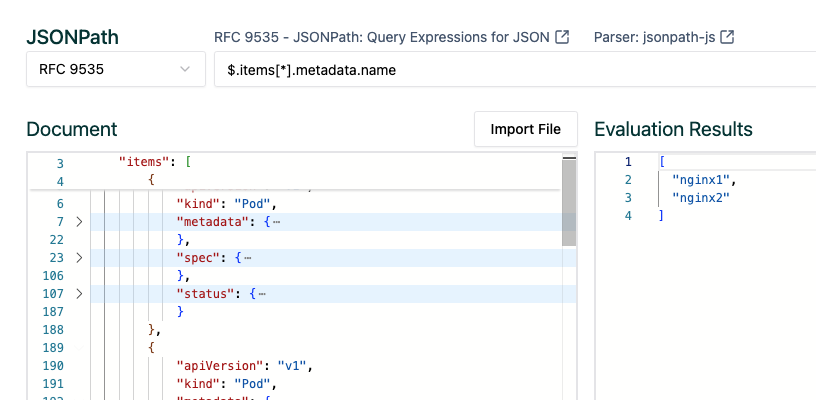Screen dimensions: 816x400
Task: Click the Document editor vertical scrollbar thumb
Action: point(569,203)
